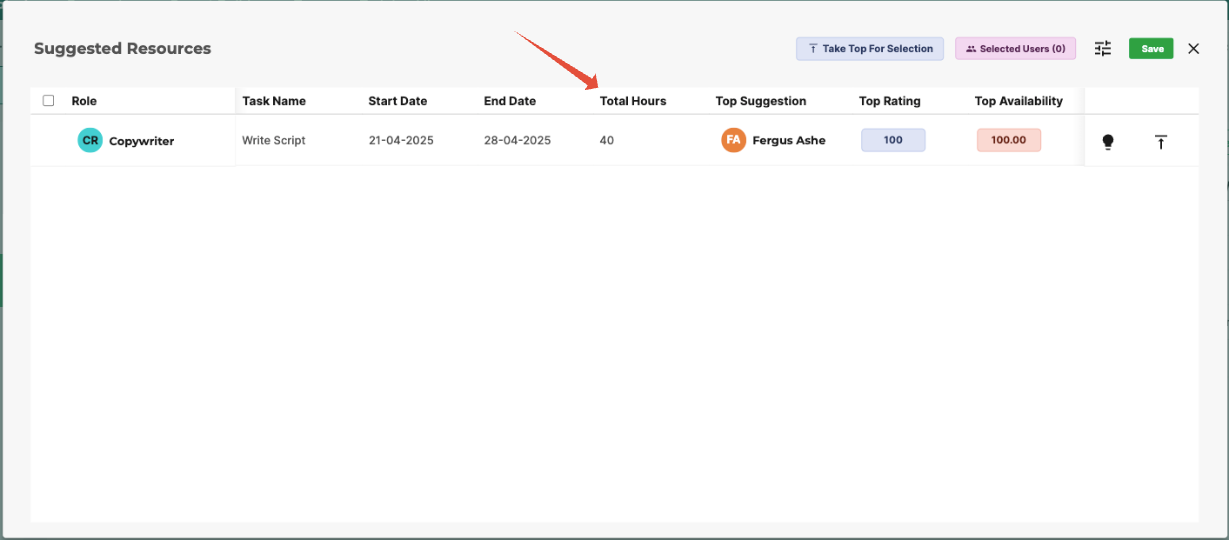The width and height of the screenshot is (1229, 540).
Task: Sort by the Role column header
Action: [x=84, y=101]
